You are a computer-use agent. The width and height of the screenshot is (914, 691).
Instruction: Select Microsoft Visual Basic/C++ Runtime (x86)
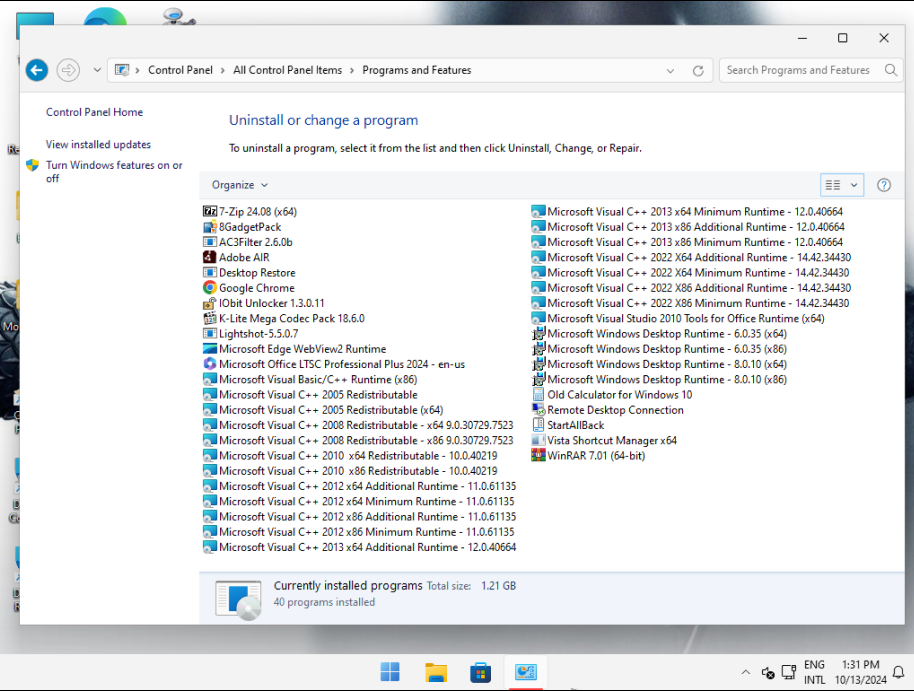(310, 380)
